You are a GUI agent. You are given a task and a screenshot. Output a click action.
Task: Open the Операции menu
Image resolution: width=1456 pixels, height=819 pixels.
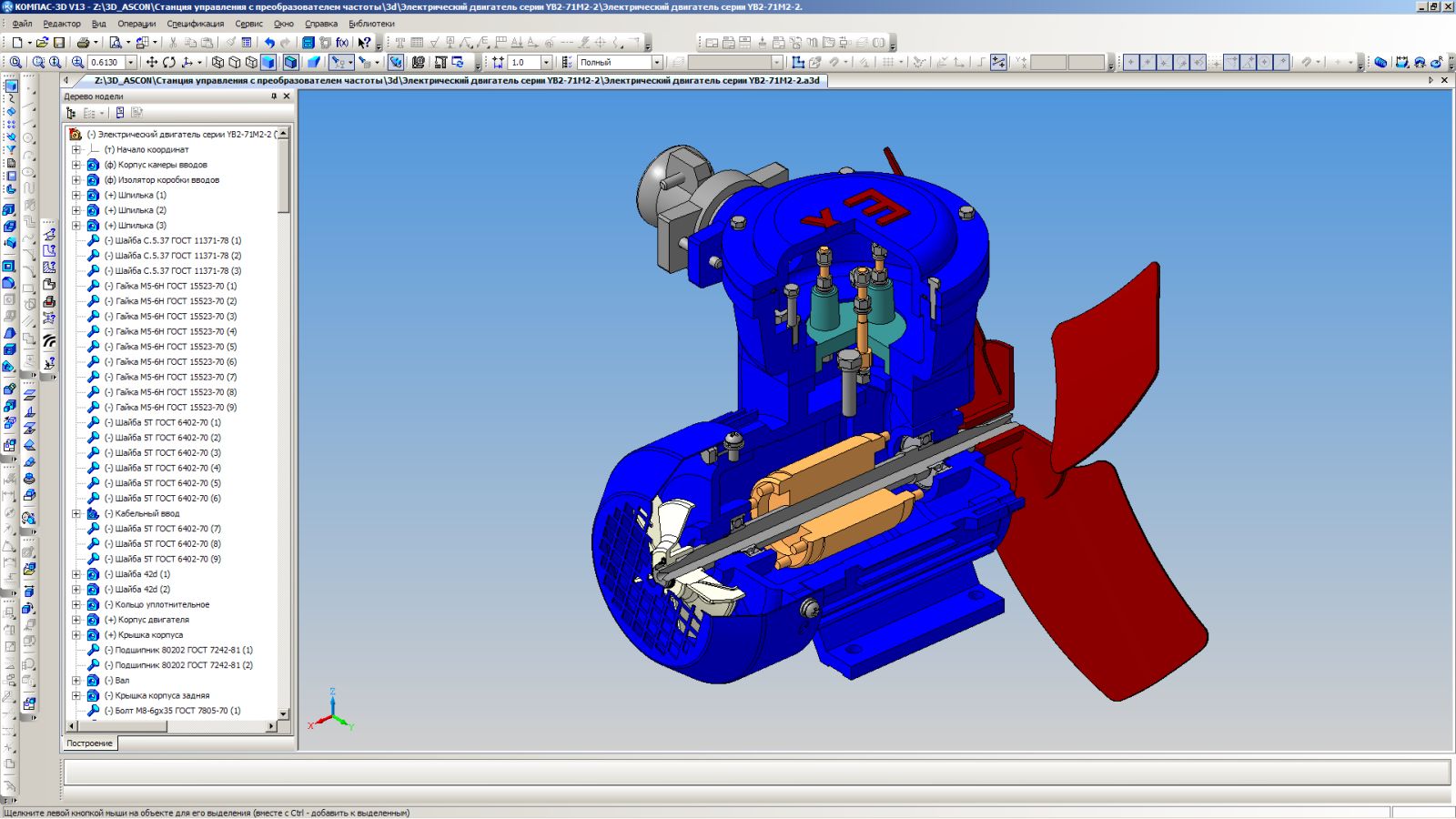136,24
